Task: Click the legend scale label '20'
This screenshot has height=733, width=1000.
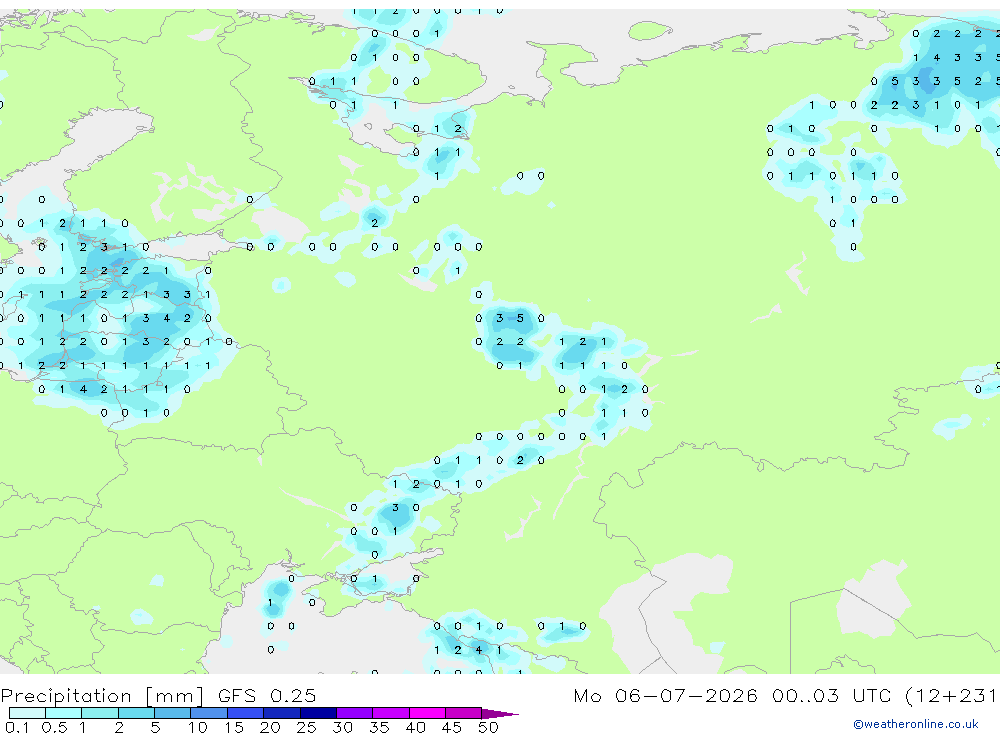Action: (x=270, y=727)
